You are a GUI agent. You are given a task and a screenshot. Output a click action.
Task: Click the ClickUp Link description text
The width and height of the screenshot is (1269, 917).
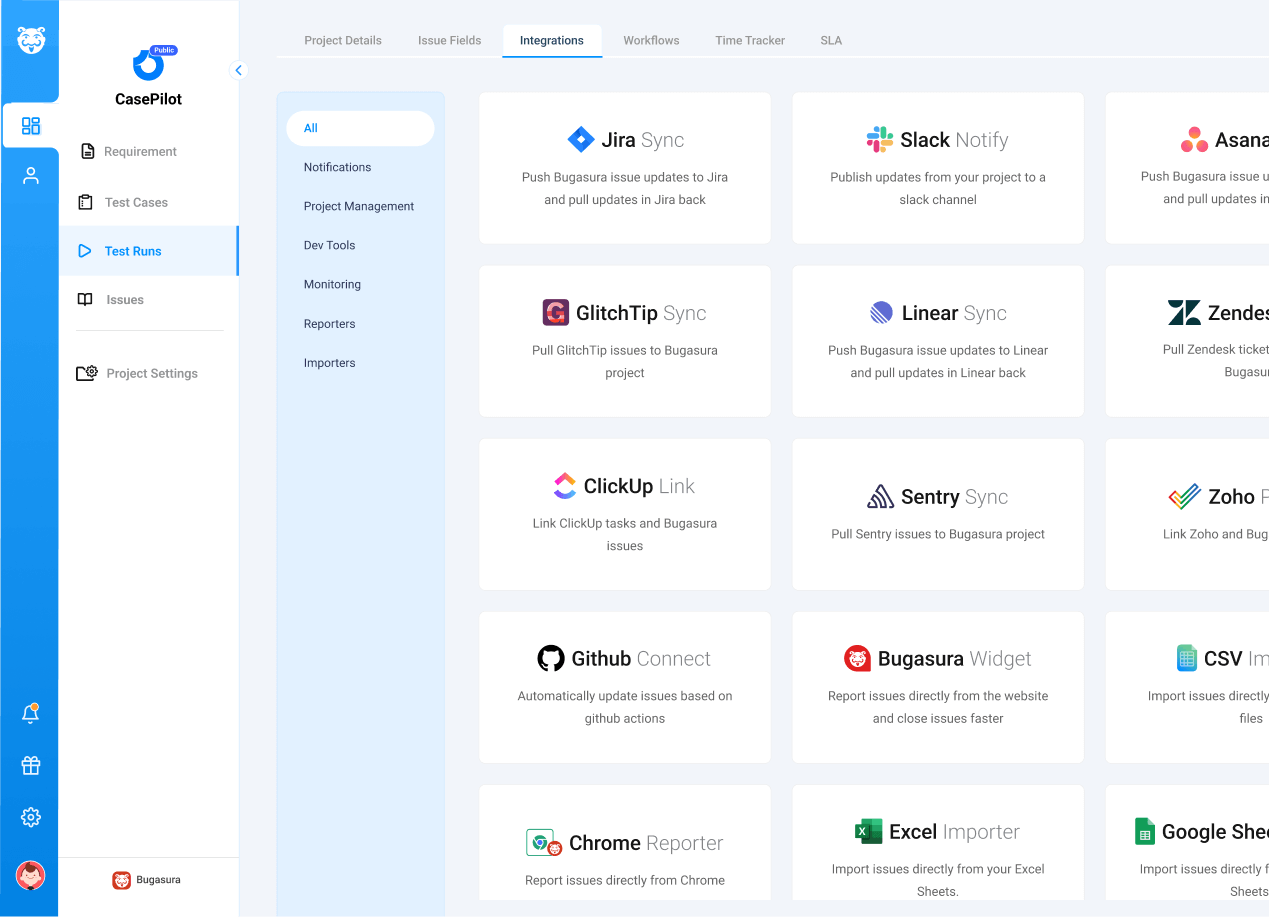(625, 534)
